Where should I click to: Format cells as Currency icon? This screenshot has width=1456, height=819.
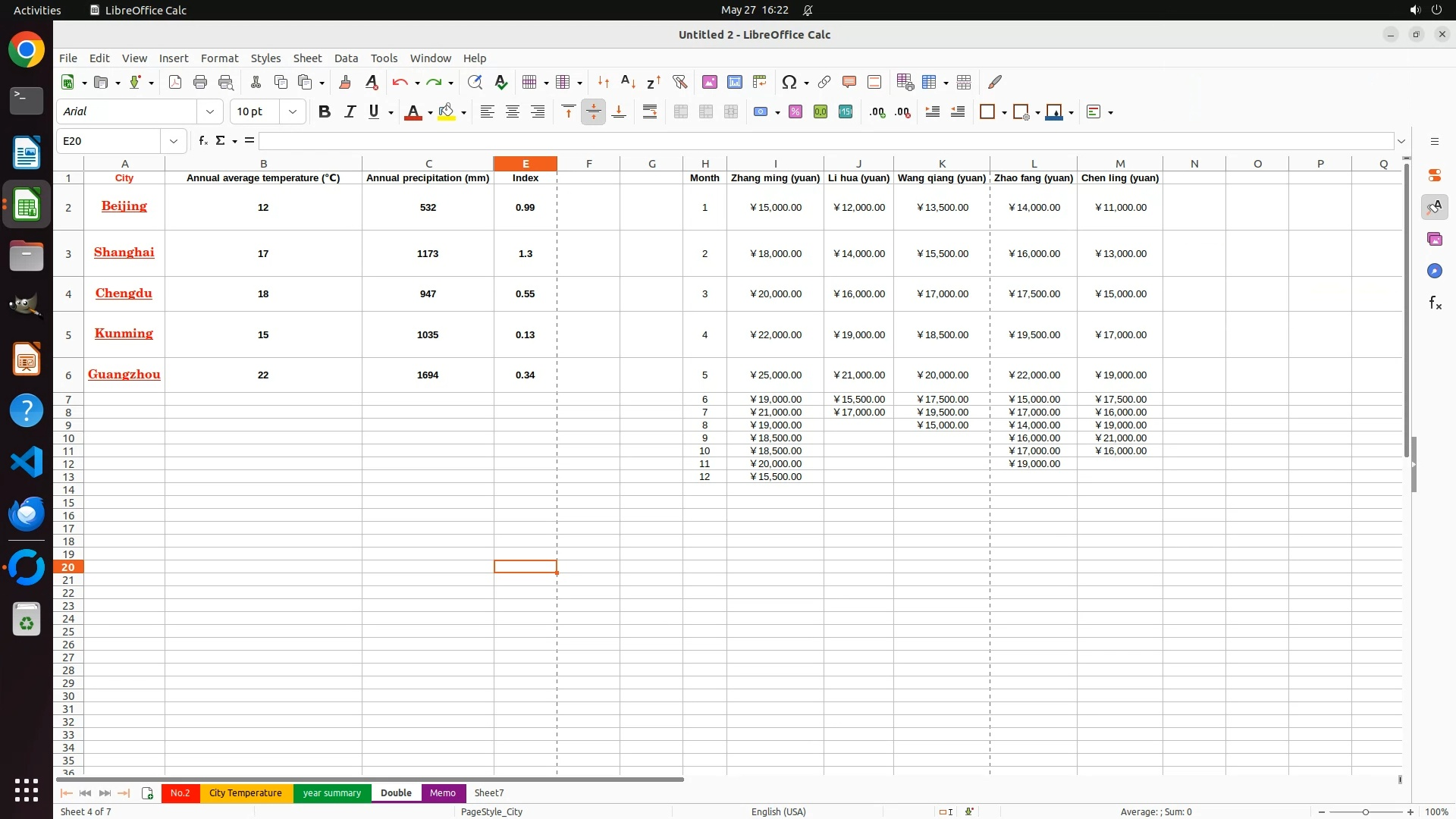(x=760, y=111)
